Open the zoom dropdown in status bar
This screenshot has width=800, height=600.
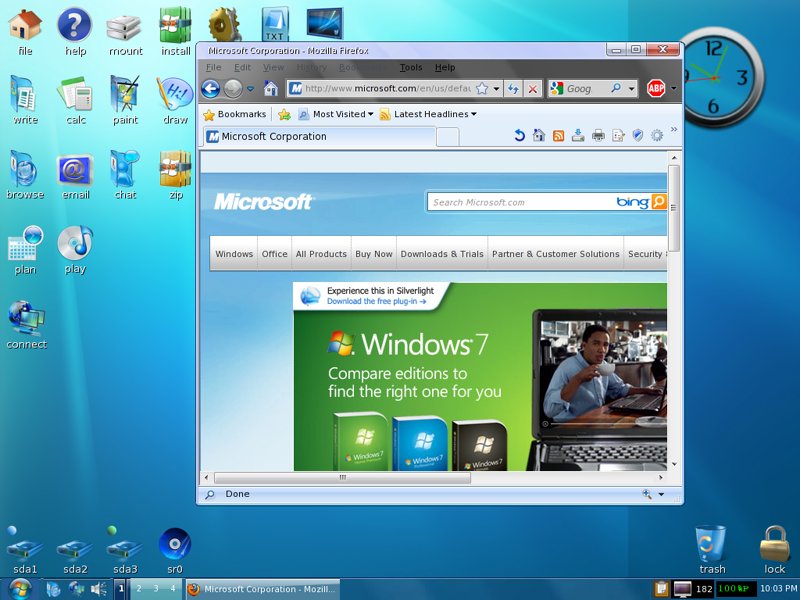coord(661,494)
